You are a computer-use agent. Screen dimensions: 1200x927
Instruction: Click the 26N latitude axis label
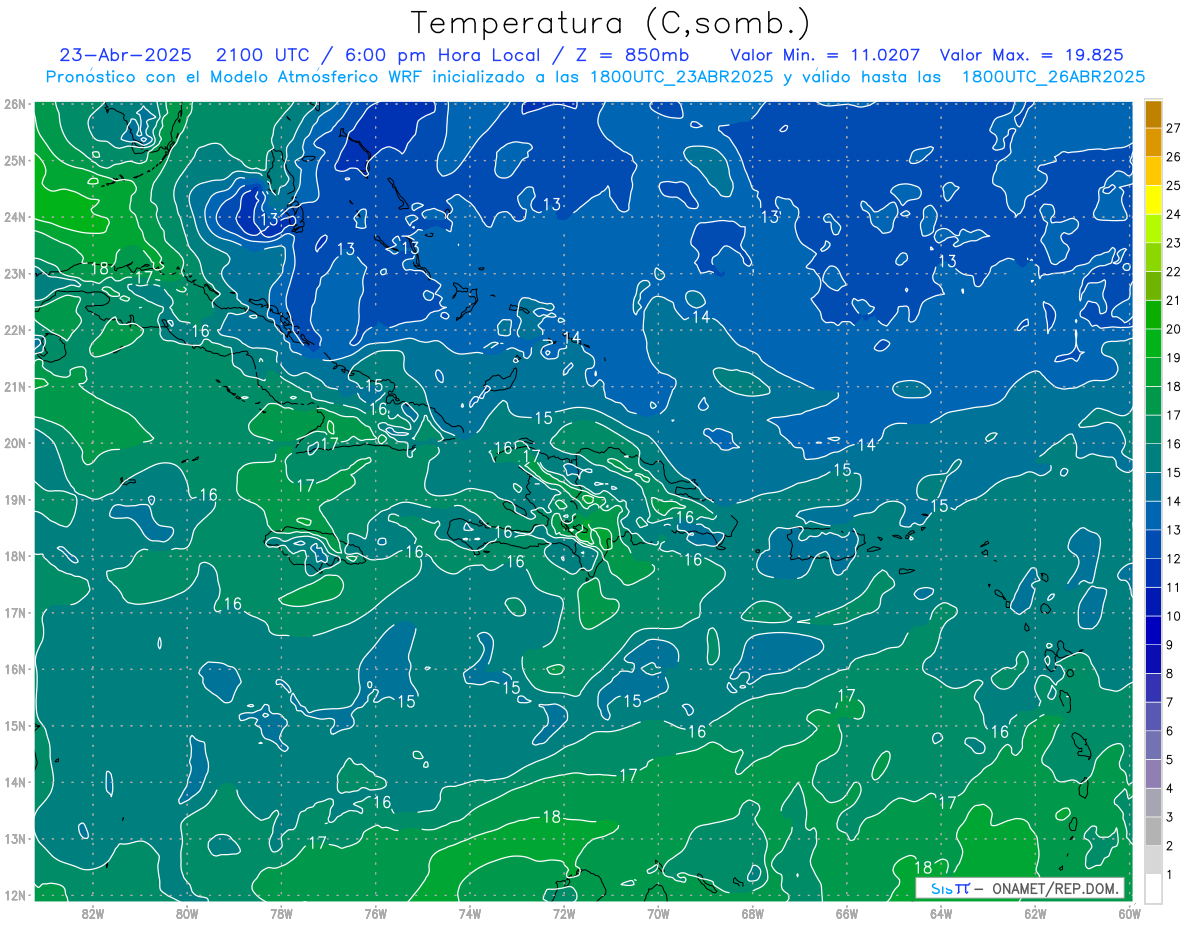point(14,104)
